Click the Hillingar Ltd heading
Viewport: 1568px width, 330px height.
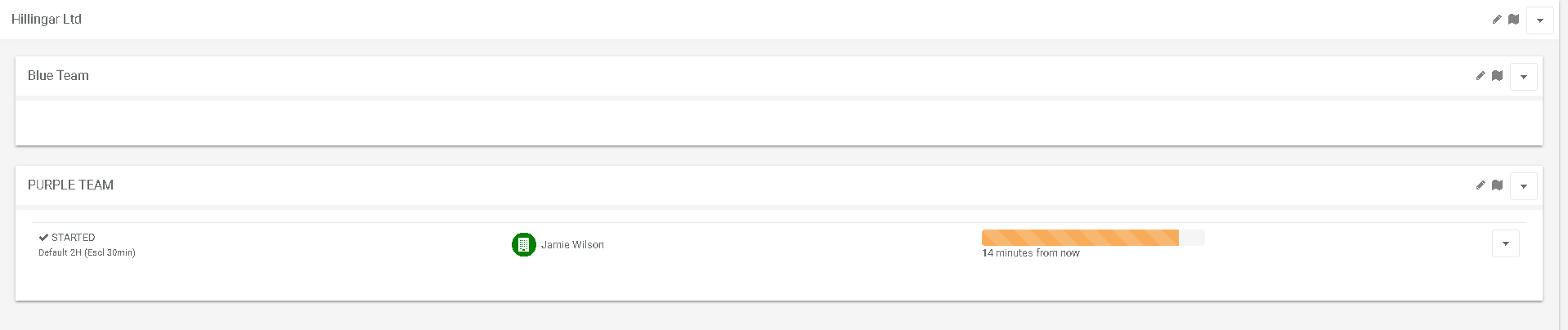pyautogui.click(x=47, y=19)
